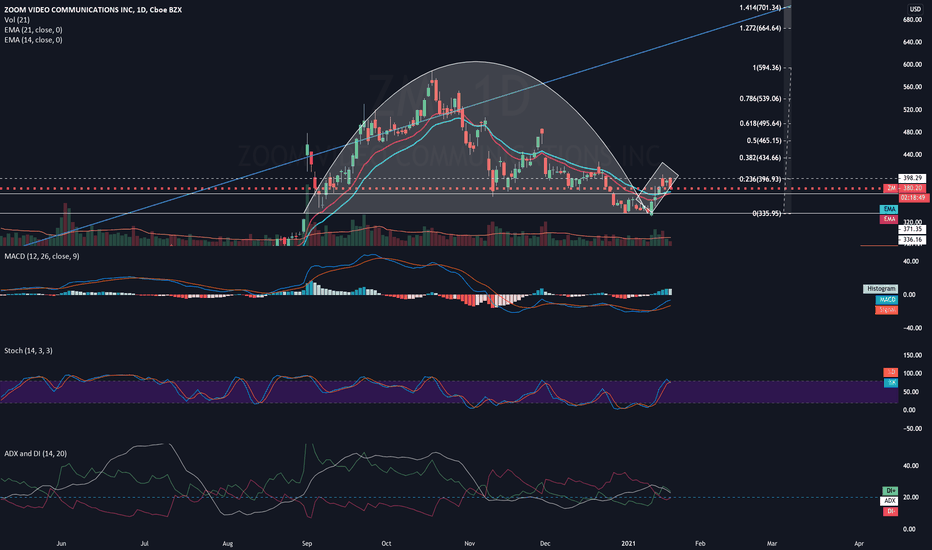Click the 600.00 price scale value
932x550 pixels.
[912, 65]
